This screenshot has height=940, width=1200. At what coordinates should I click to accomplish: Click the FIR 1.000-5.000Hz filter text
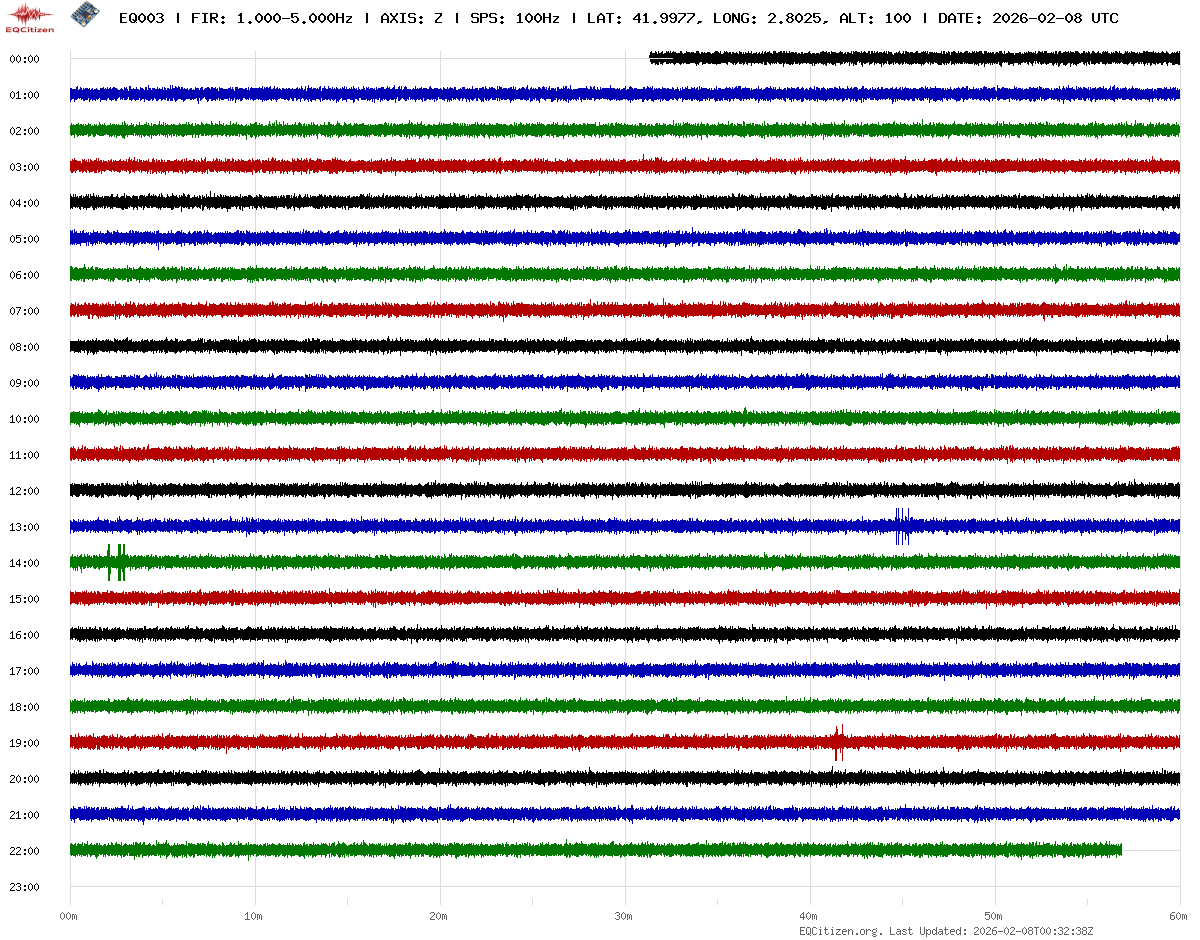[271, 18]
